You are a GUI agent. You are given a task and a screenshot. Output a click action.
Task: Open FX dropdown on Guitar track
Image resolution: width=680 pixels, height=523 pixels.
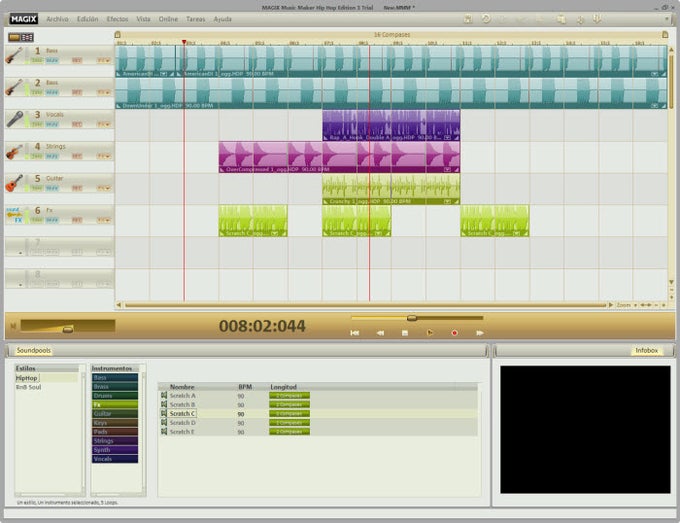[104, 188]
